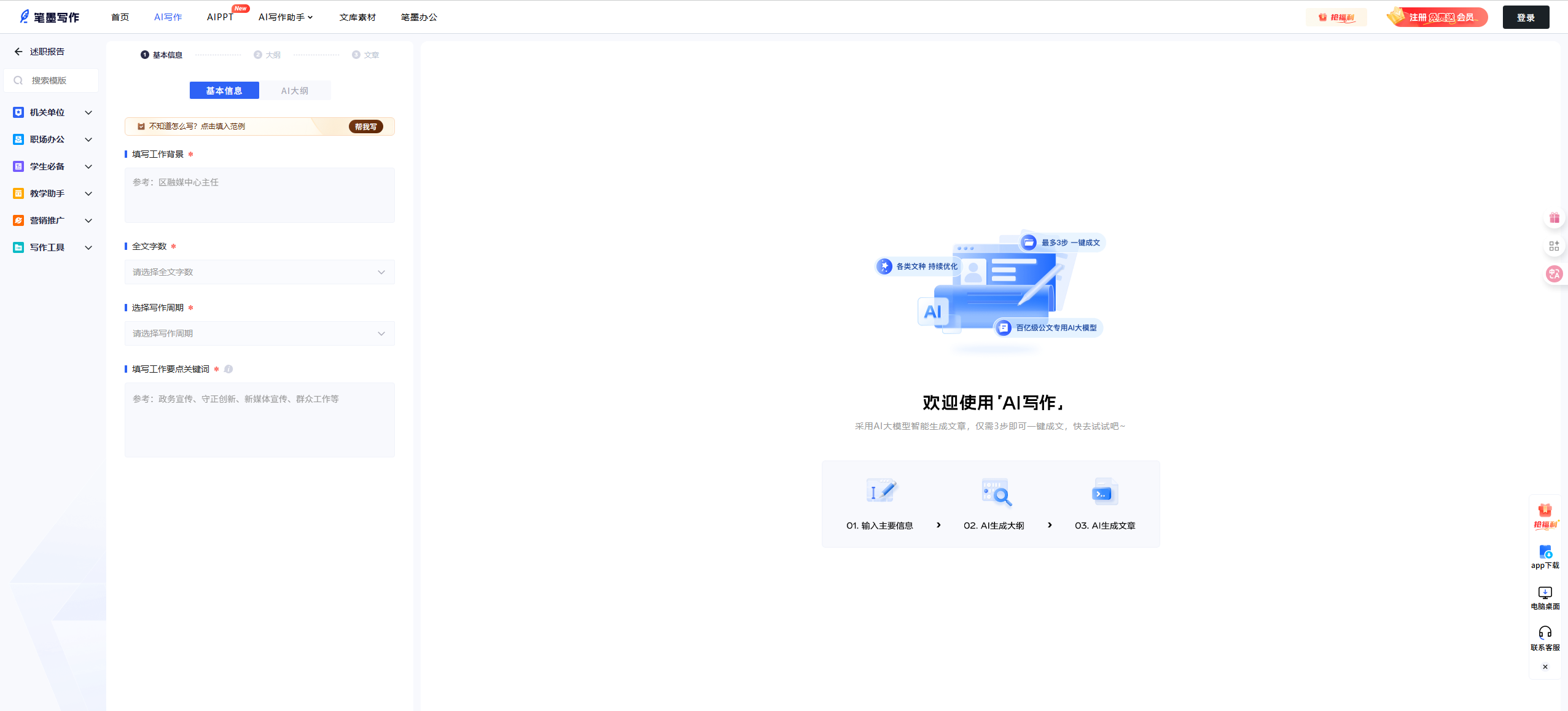Image resolution: width=1568 pixels, height=711 pixels.
Task: Click step 3 文章 in progress bar
Action: click(x=365, y=55)
